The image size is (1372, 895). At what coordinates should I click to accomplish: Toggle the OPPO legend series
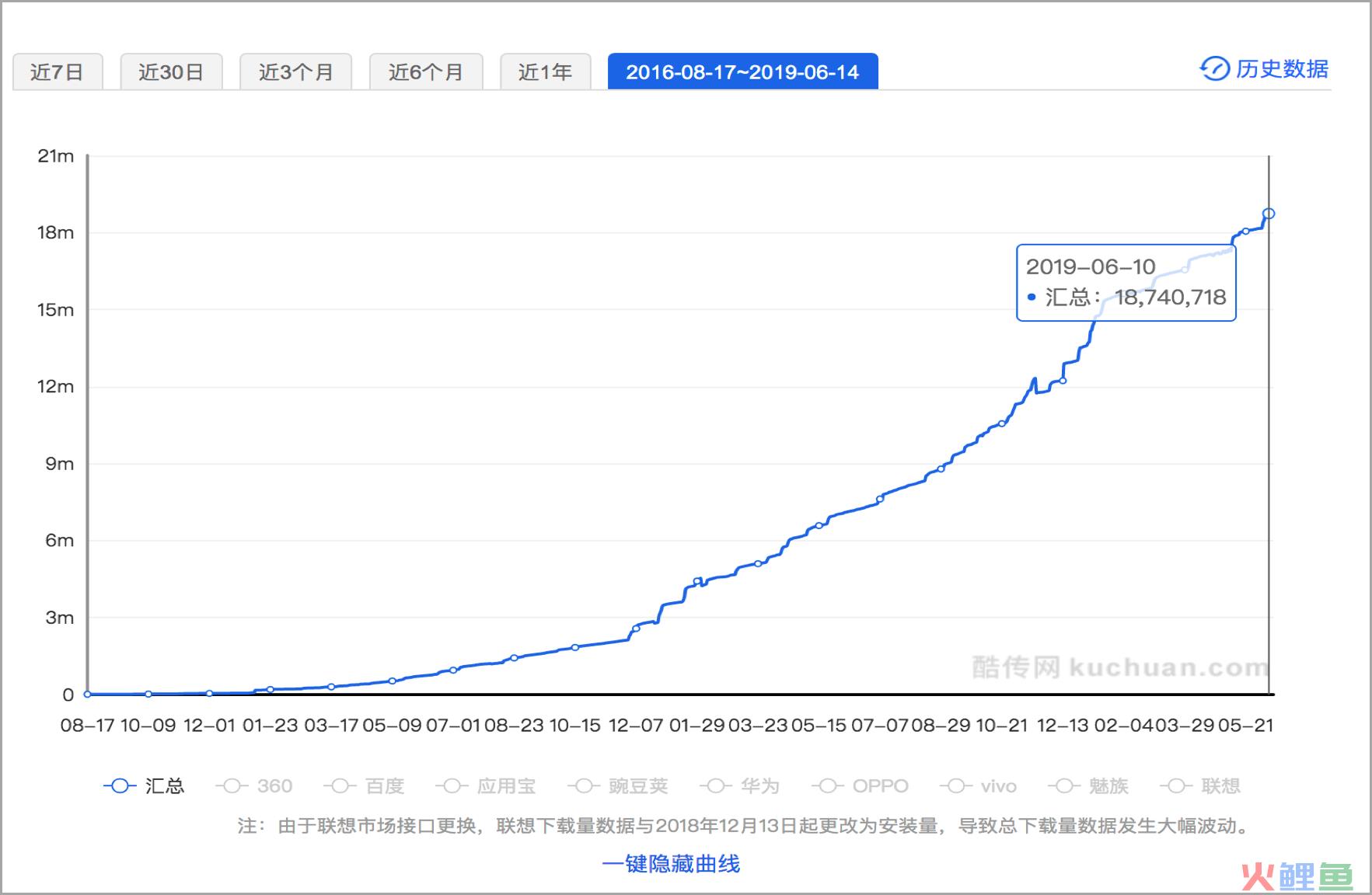(x=860, y=786)
